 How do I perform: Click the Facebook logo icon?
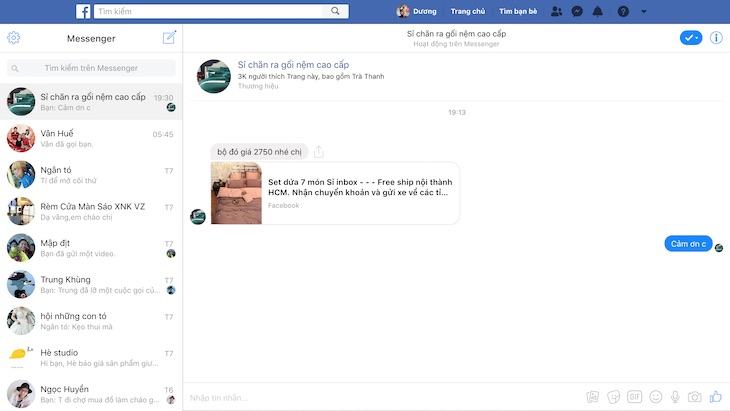83,11
